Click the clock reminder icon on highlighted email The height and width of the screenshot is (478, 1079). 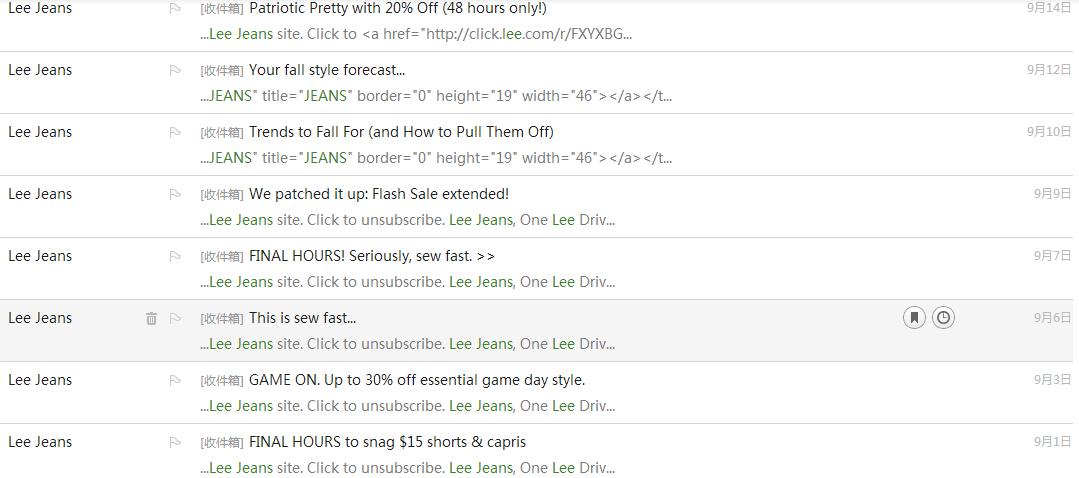943,318
